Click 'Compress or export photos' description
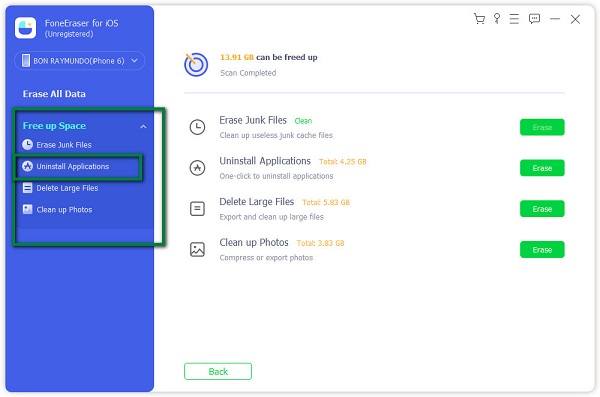 (266, 258)
